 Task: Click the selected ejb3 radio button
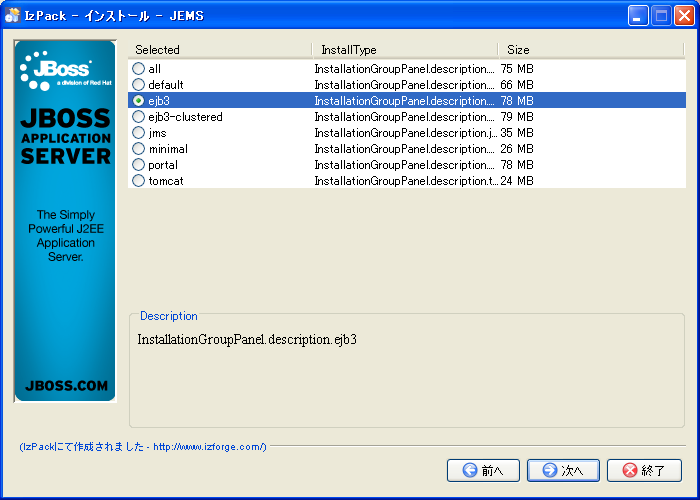[138, 101]
